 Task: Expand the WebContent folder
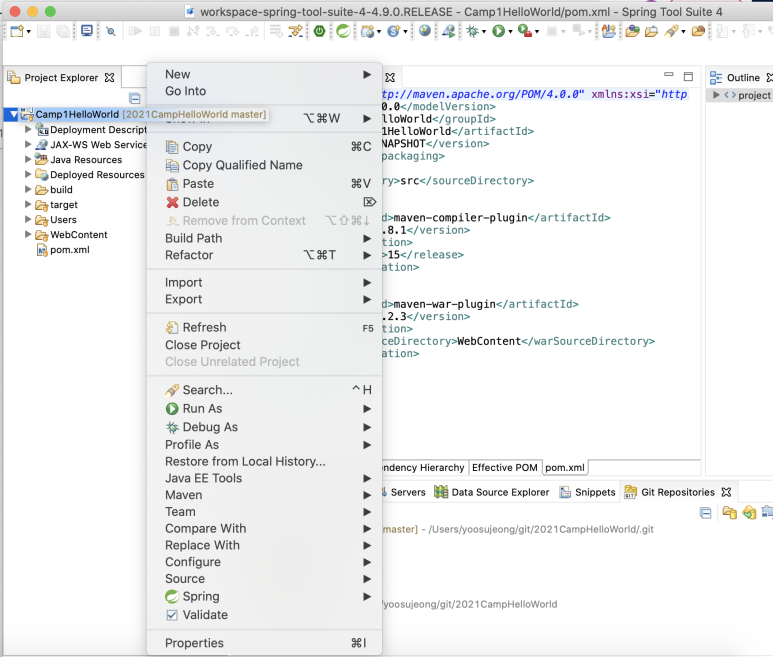tap(28, 234)
